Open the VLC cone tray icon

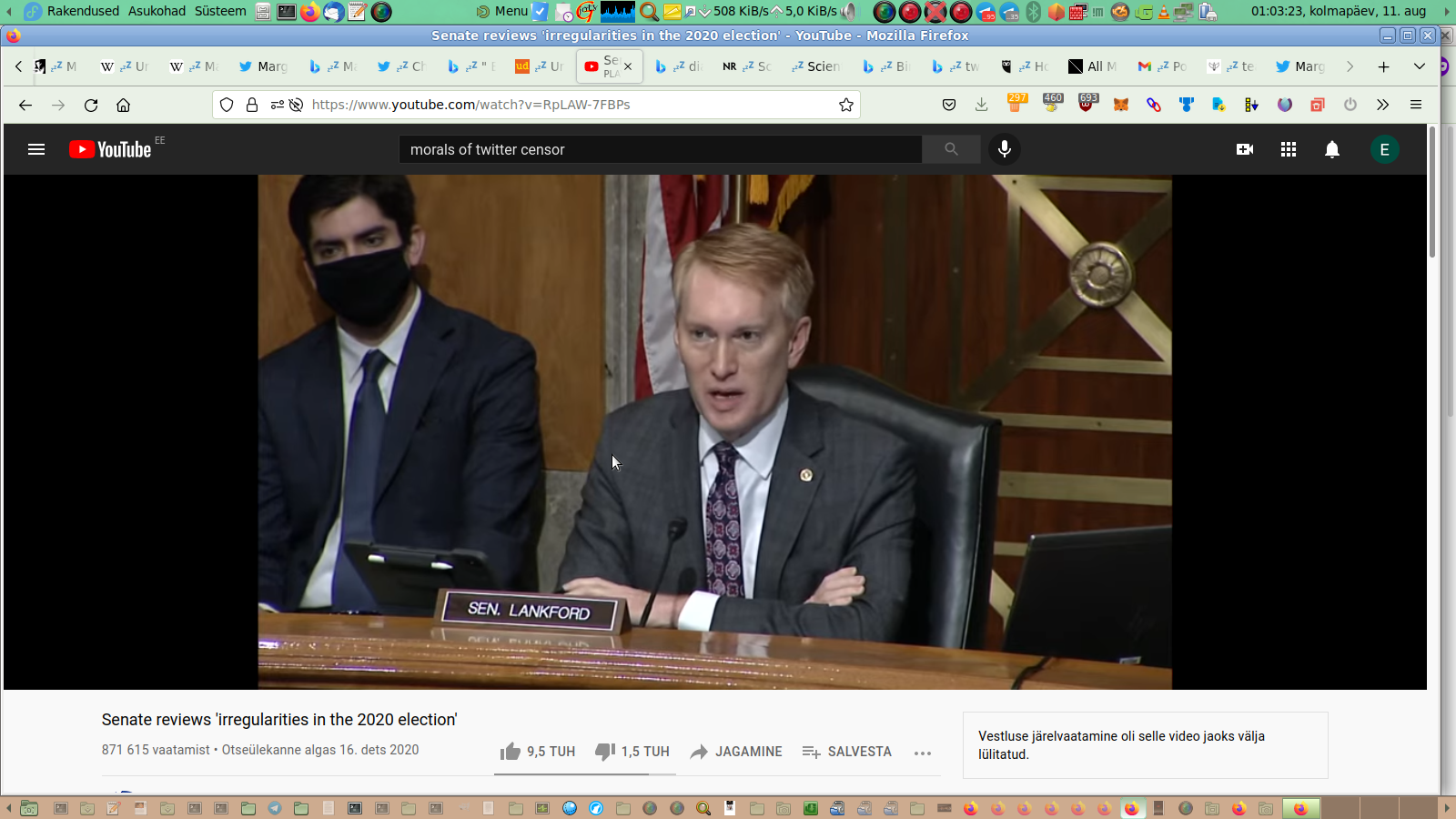1163,12
